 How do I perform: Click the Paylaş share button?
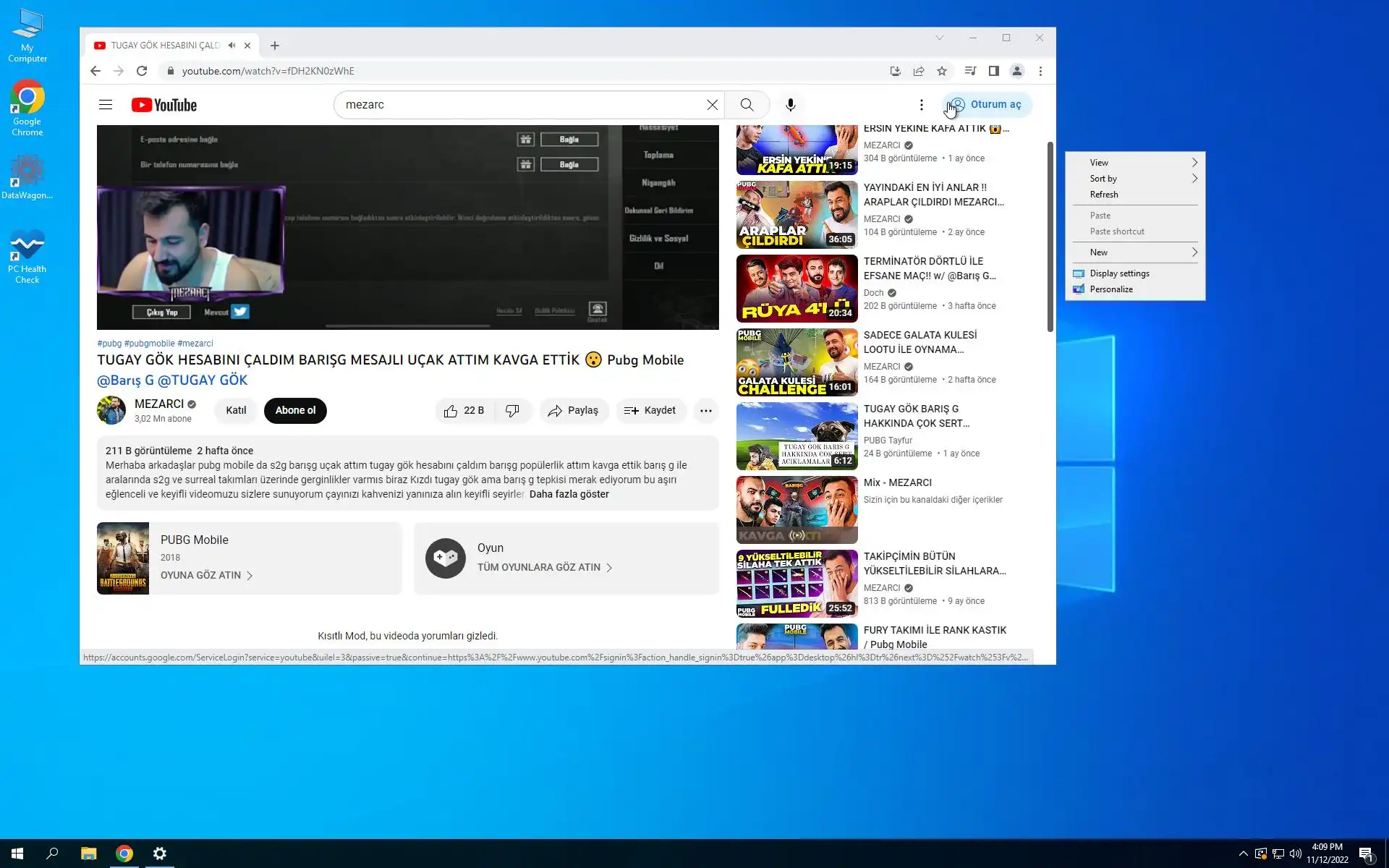[x=573, y=411]
